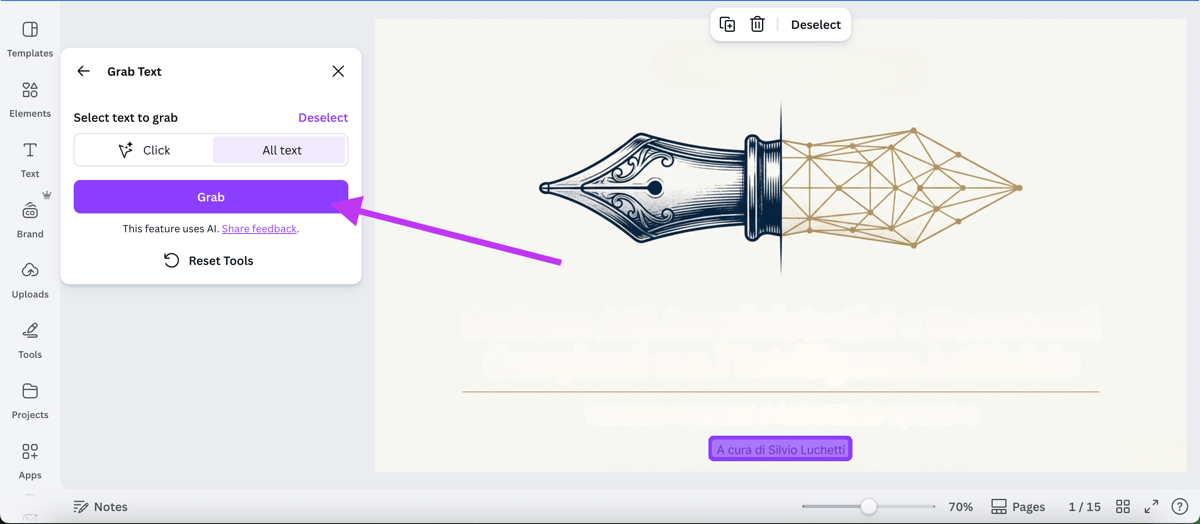Switch selection mode to Click
The height and width of the screenshot is (524, 1200).
[144, 150]
